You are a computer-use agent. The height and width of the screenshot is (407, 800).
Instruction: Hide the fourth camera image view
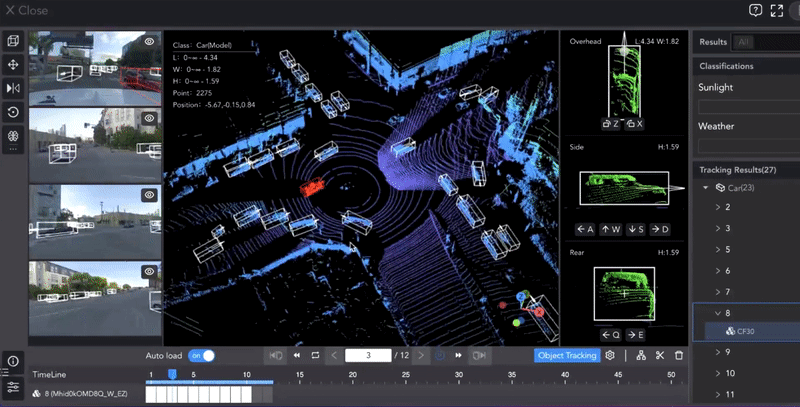tap(149, 271)
